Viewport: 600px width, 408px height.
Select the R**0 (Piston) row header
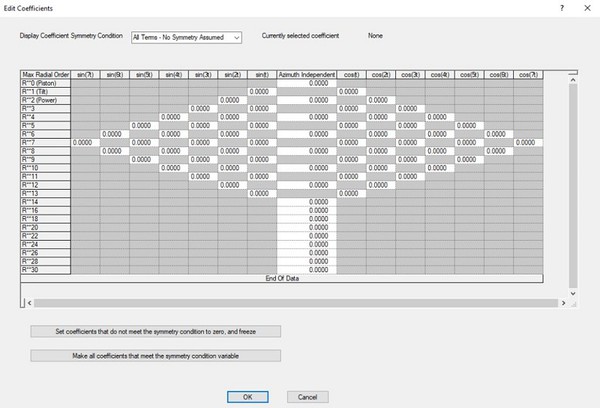[x=45, y=83]
